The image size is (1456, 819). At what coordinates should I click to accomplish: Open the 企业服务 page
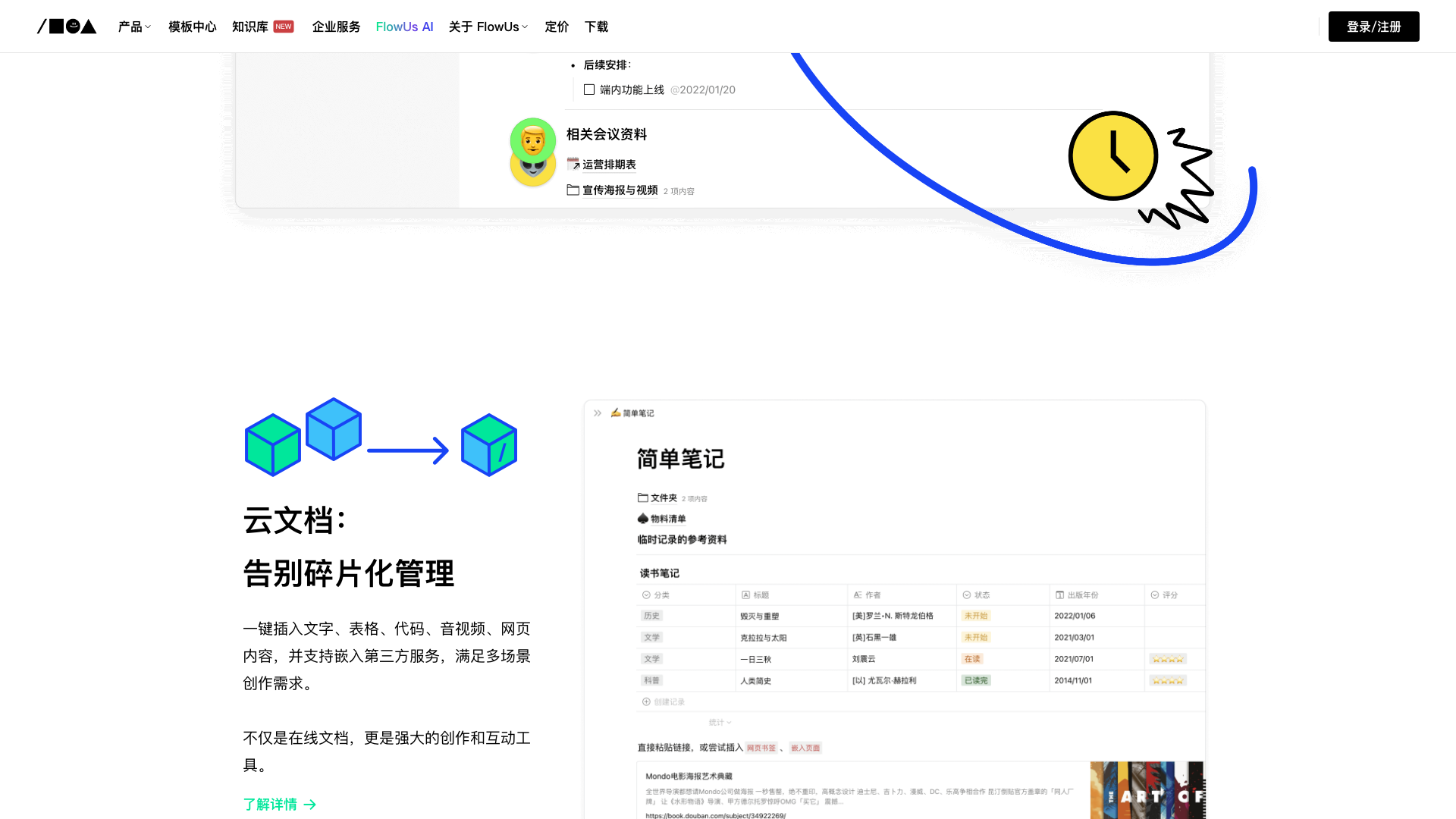336,27
